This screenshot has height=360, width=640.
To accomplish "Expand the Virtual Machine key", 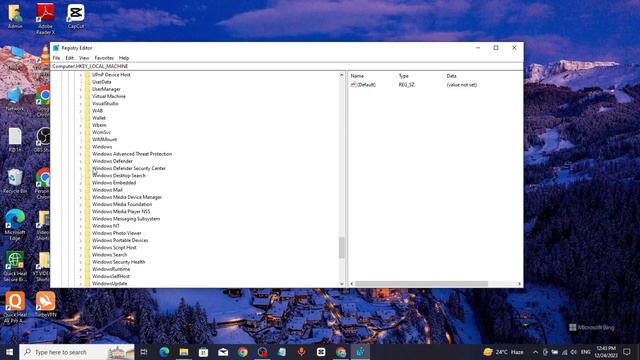I will [81, 97].
